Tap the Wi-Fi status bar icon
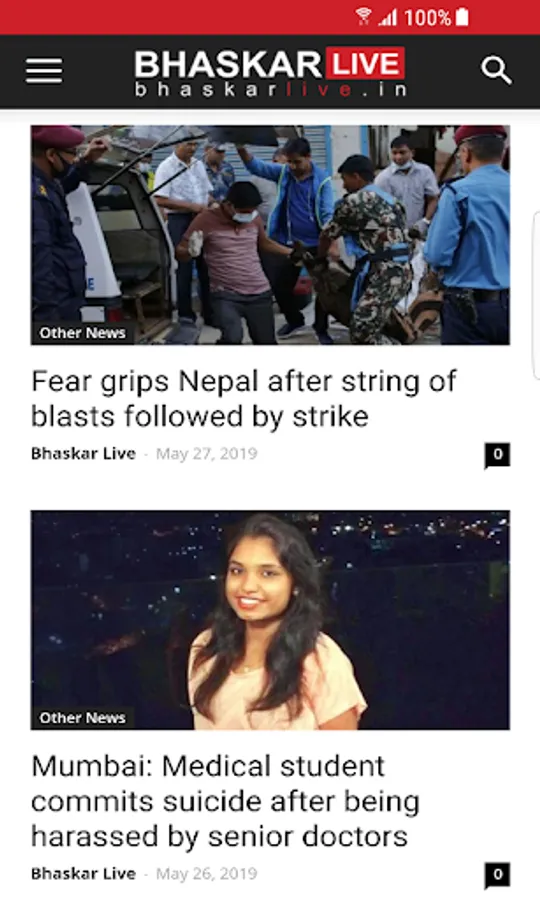The image size is (540, 900). pyautogui.click(x=363, y=17)
